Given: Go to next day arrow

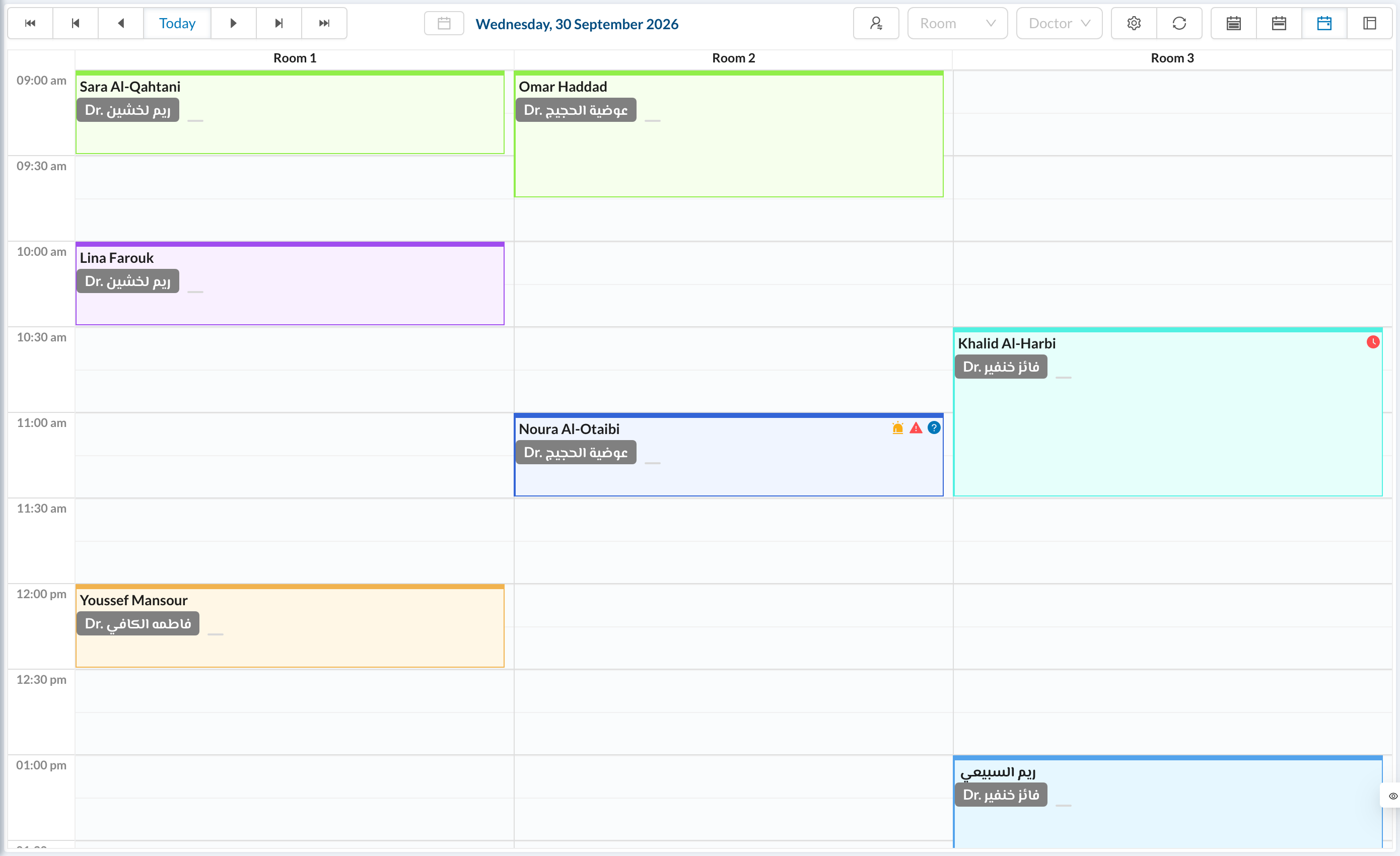Looking at the screenshot, I should coord(233,23).
